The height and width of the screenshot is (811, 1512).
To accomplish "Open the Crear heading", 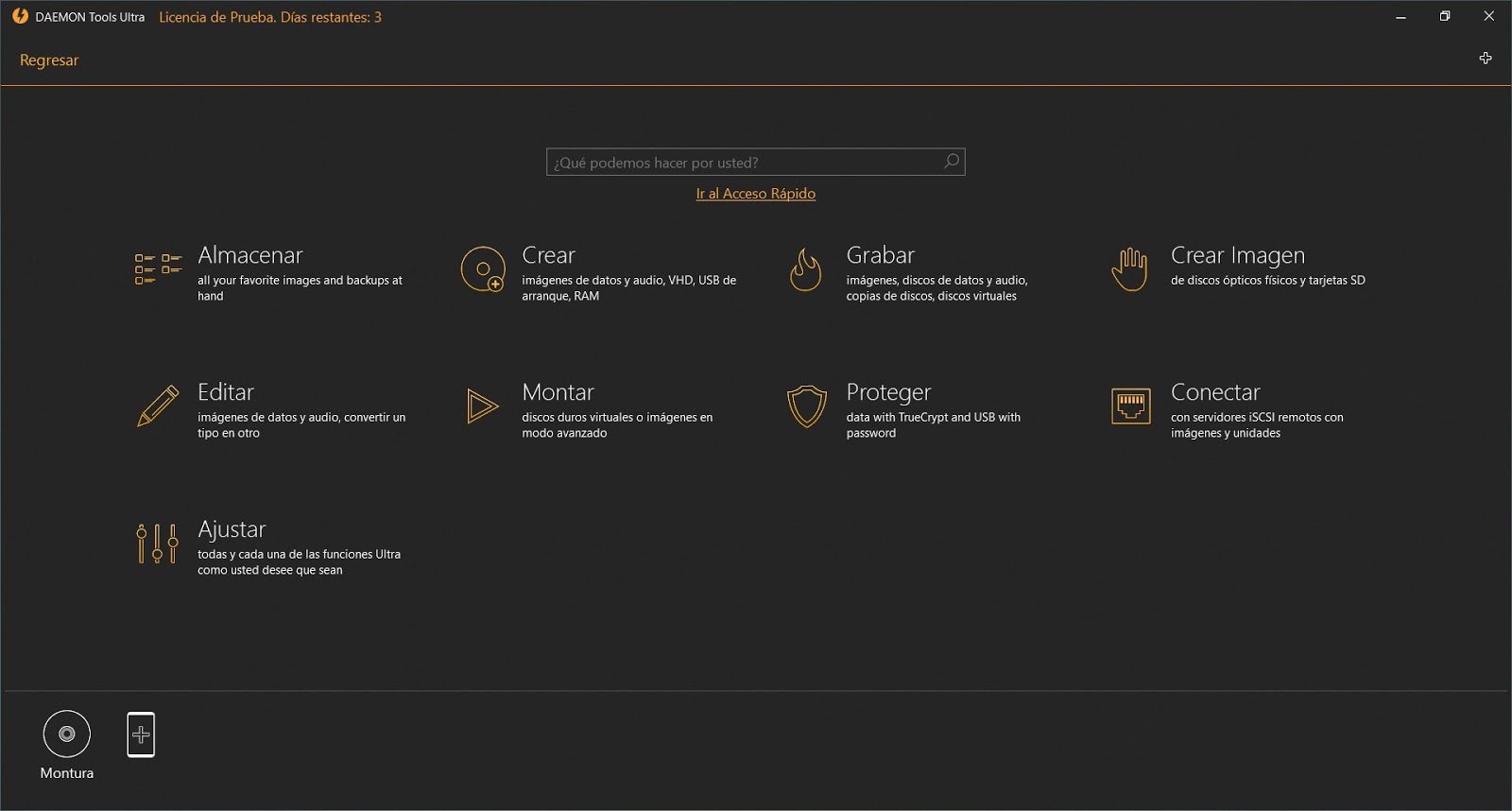I will (549, 255).
